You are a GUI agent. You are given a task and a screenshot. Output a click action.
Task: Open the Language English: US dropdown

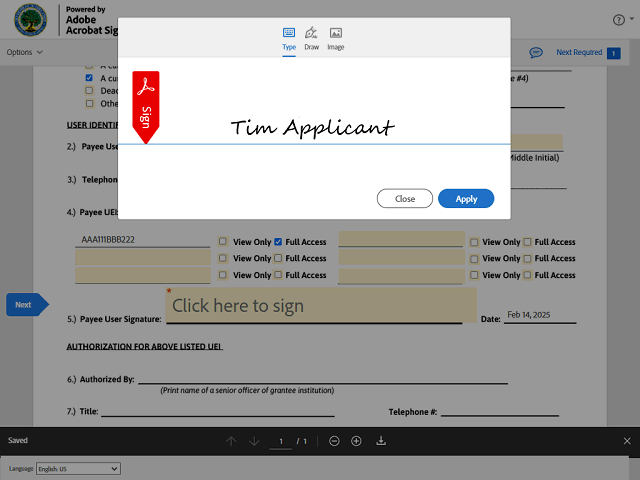78,469
